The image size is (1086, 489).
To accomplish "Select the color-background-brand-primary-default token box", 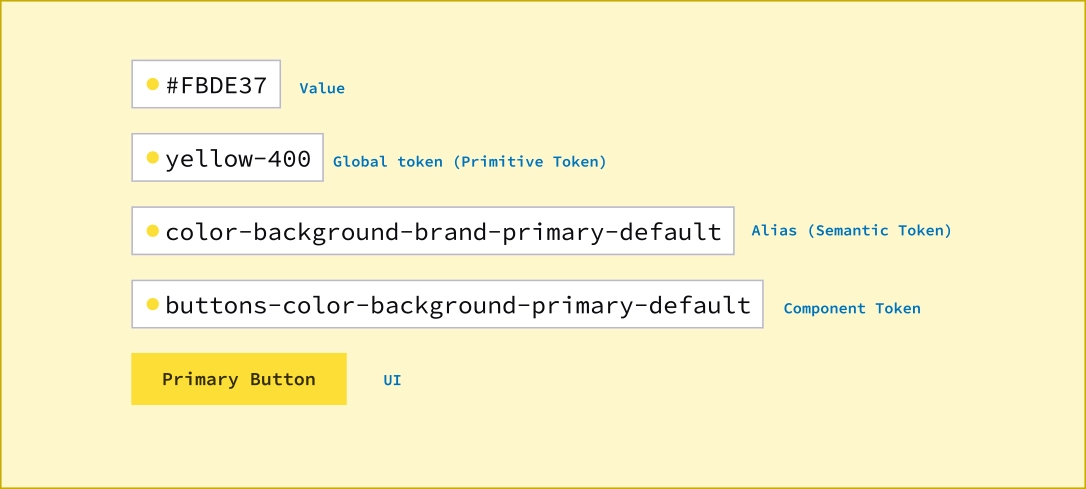I will (433, 231).
